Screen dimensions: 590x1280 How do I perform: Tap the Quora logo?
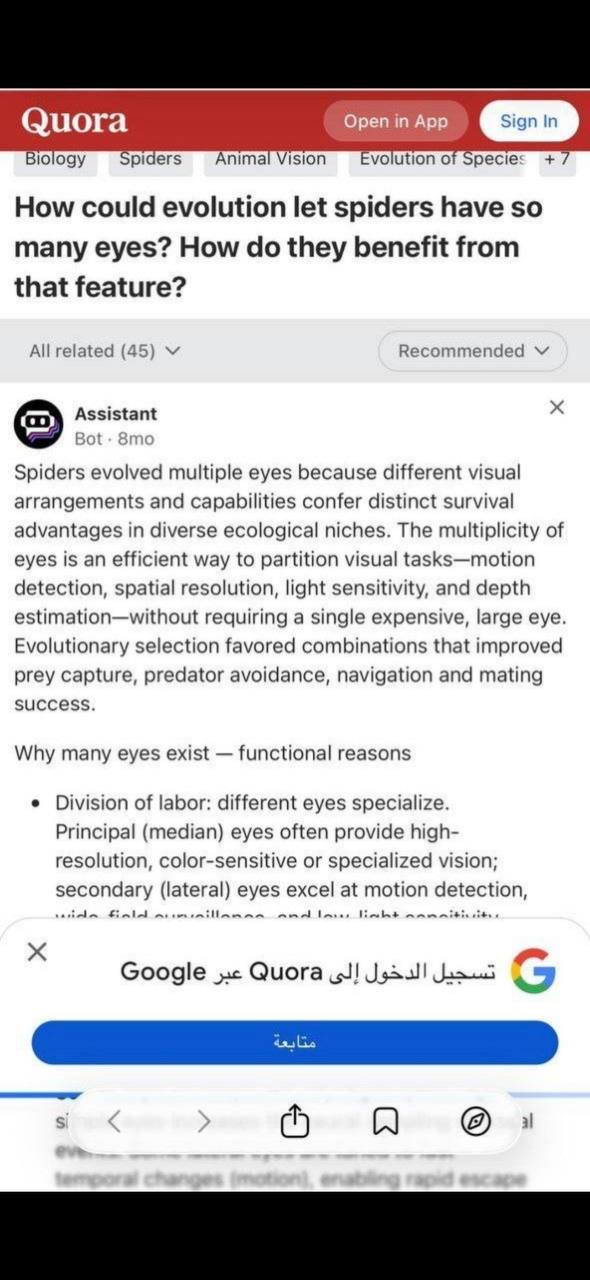click(74, 121)
